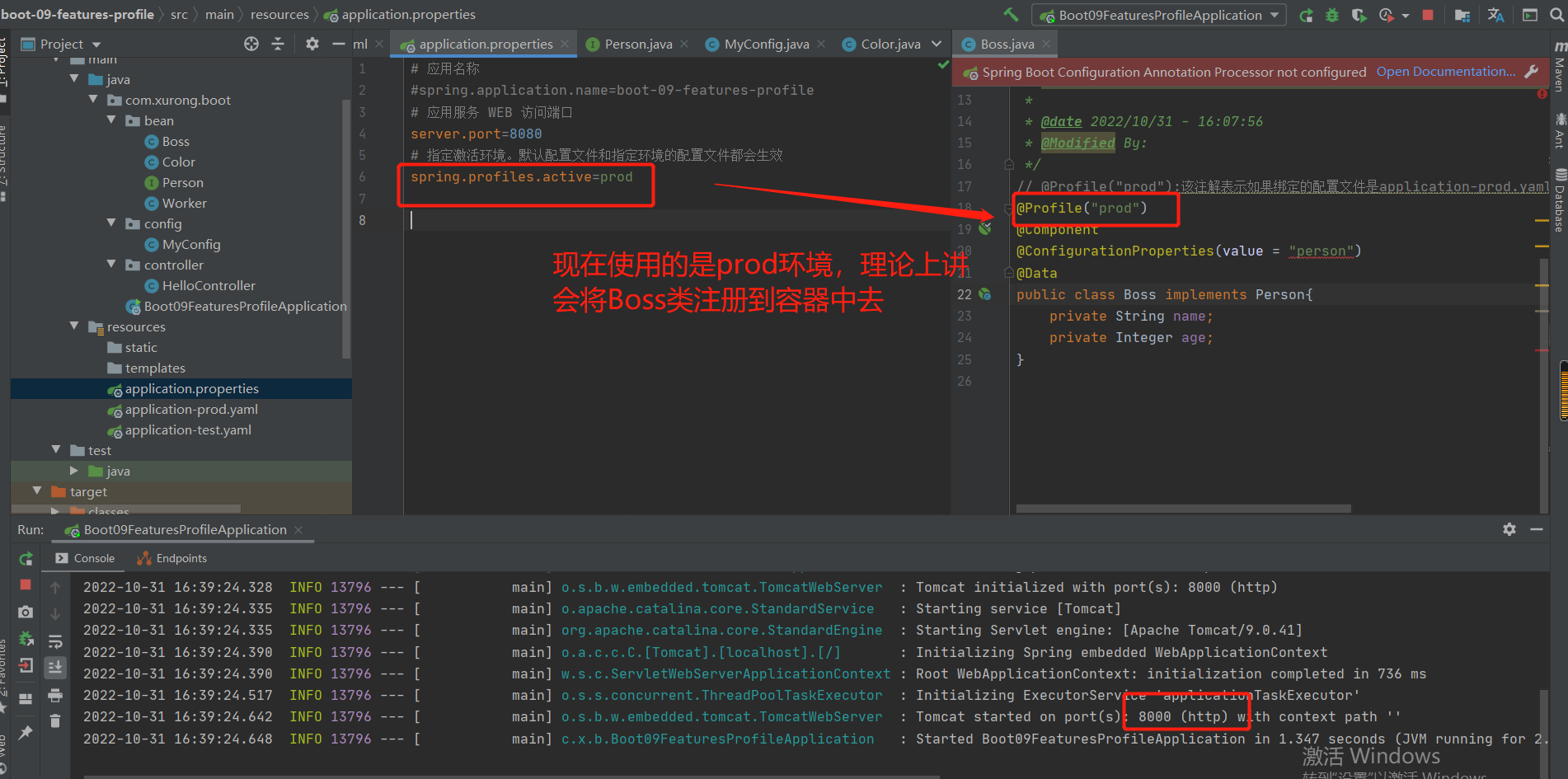Screen dimensions: 1568x779
Task: Stop process in Run panel
Action: tap(26, 584)
